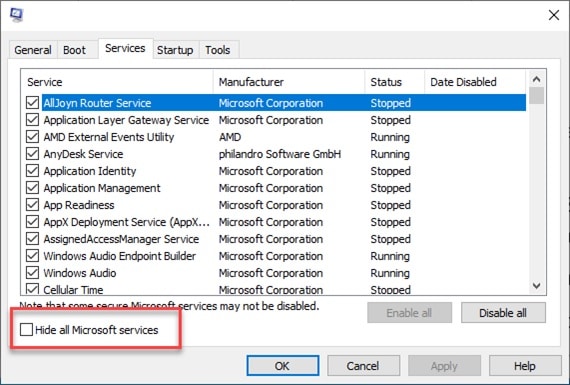Click Stopped status of Application Identity

click(x=390, y=171)
